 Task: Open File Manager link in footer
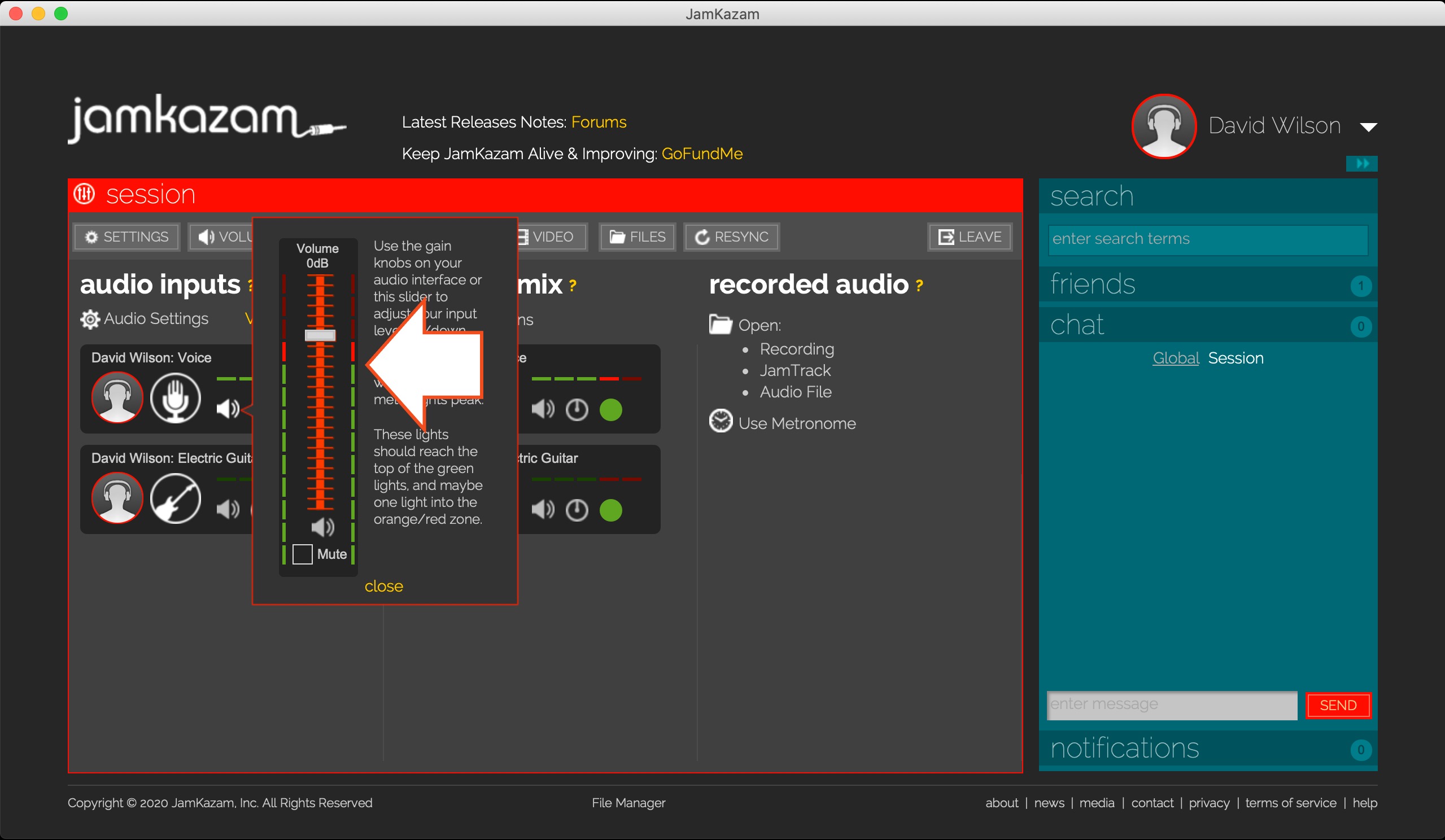628,803
